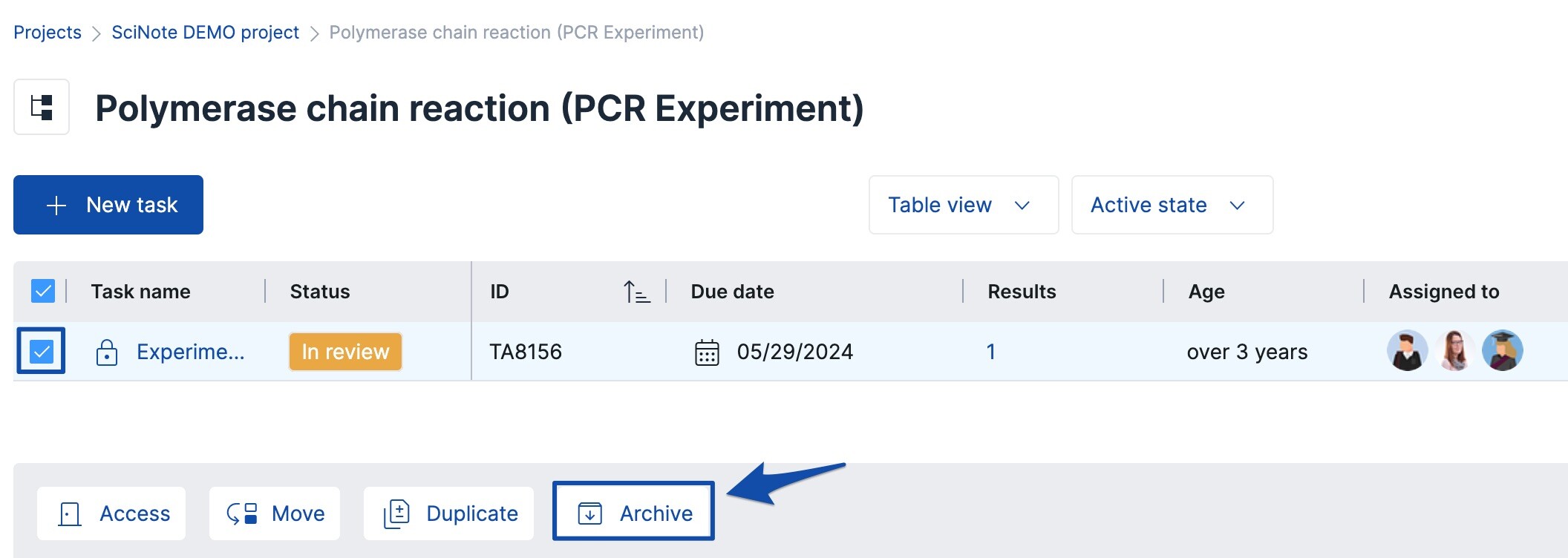This screenshot has height=558, width=1568.
Task: Uncheck the Experime... task row checkbox
Action: pyautogui.click(x=42, y=351)
